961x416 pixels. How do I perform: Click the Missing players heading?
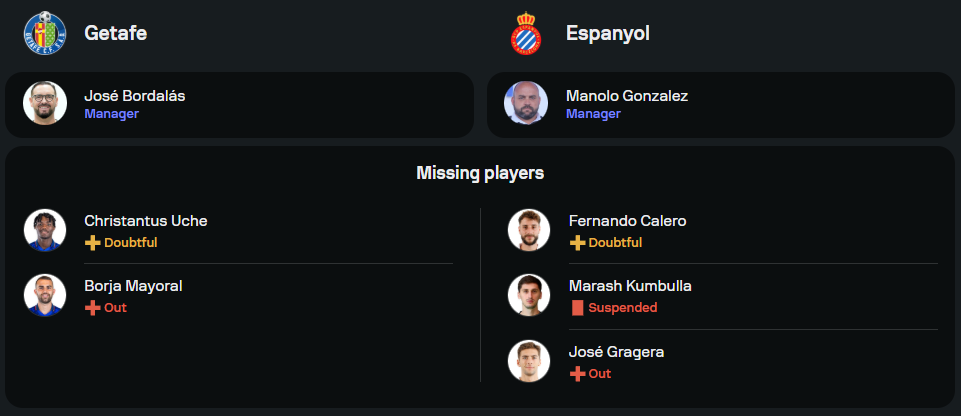click(x=480, y=173)
